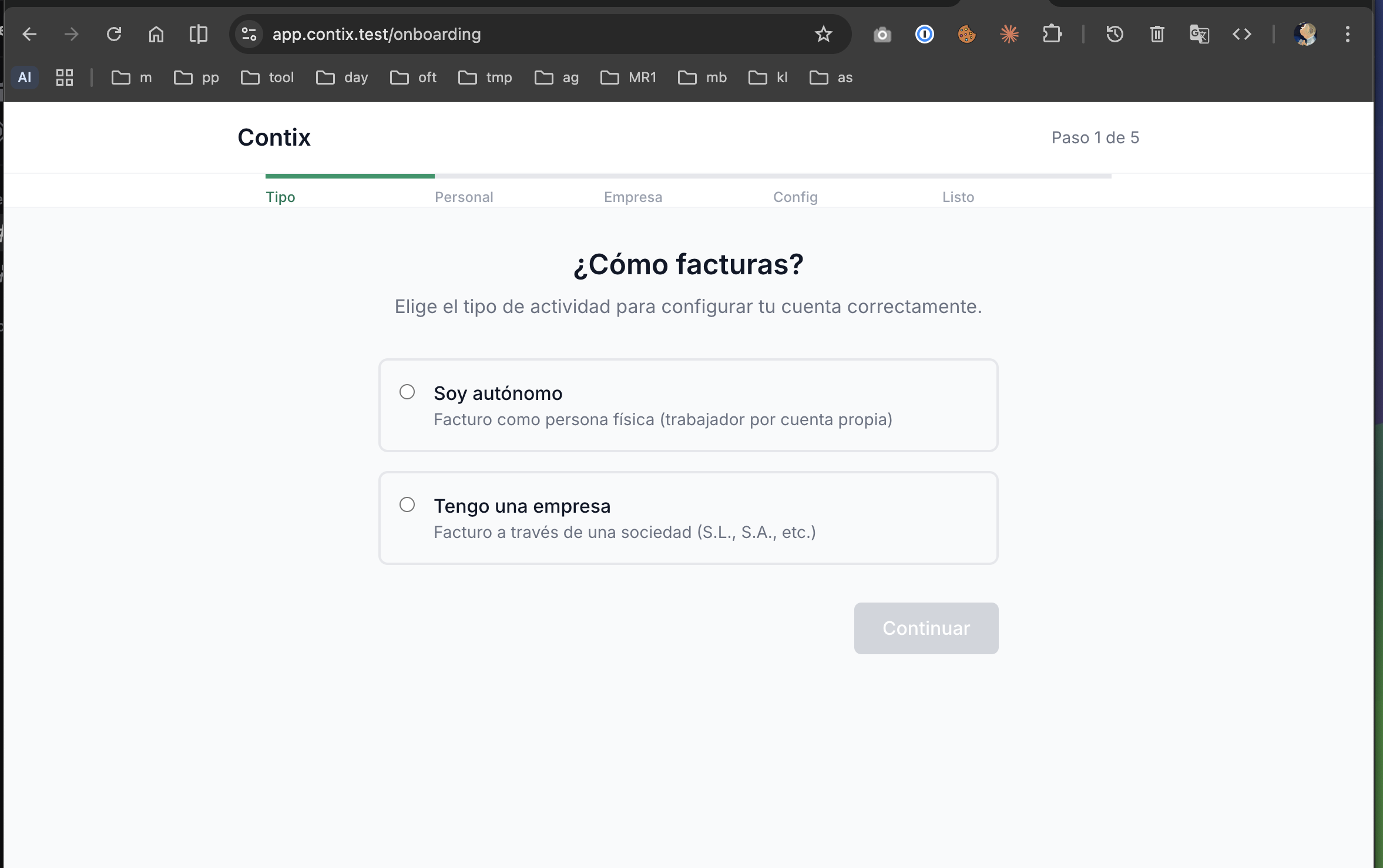Open the 'tool' bookmarks folder
1383x868 pixels.
[x=267, y=77]
